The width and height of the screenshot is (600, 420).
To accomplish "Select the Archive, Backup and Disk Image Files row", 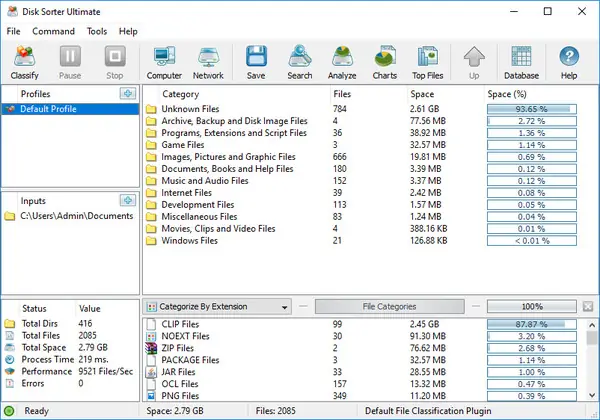I will [x=362, y=121].
